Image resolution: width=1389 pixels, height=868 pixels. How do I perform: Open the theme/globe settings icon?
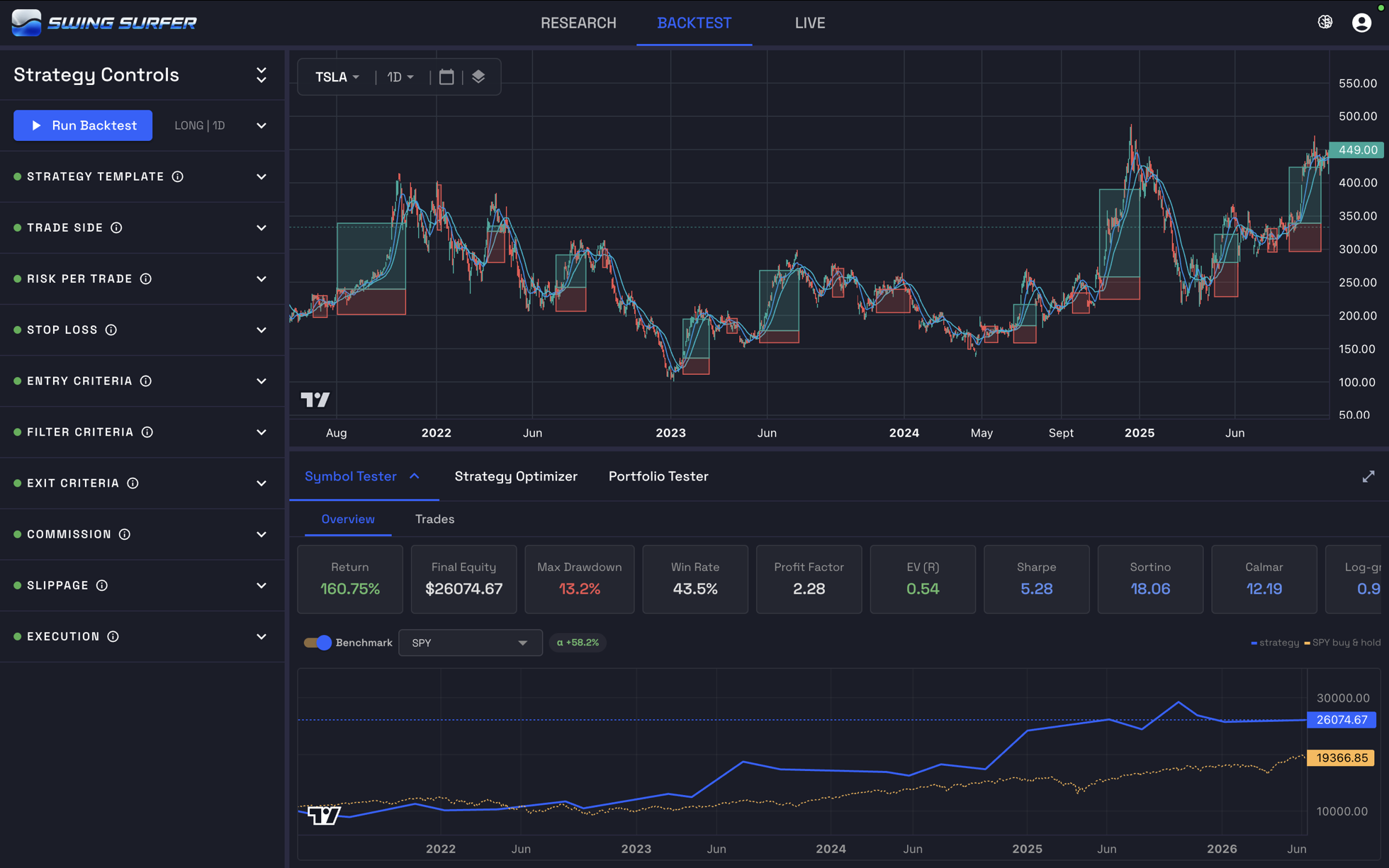click(1325, 23)
